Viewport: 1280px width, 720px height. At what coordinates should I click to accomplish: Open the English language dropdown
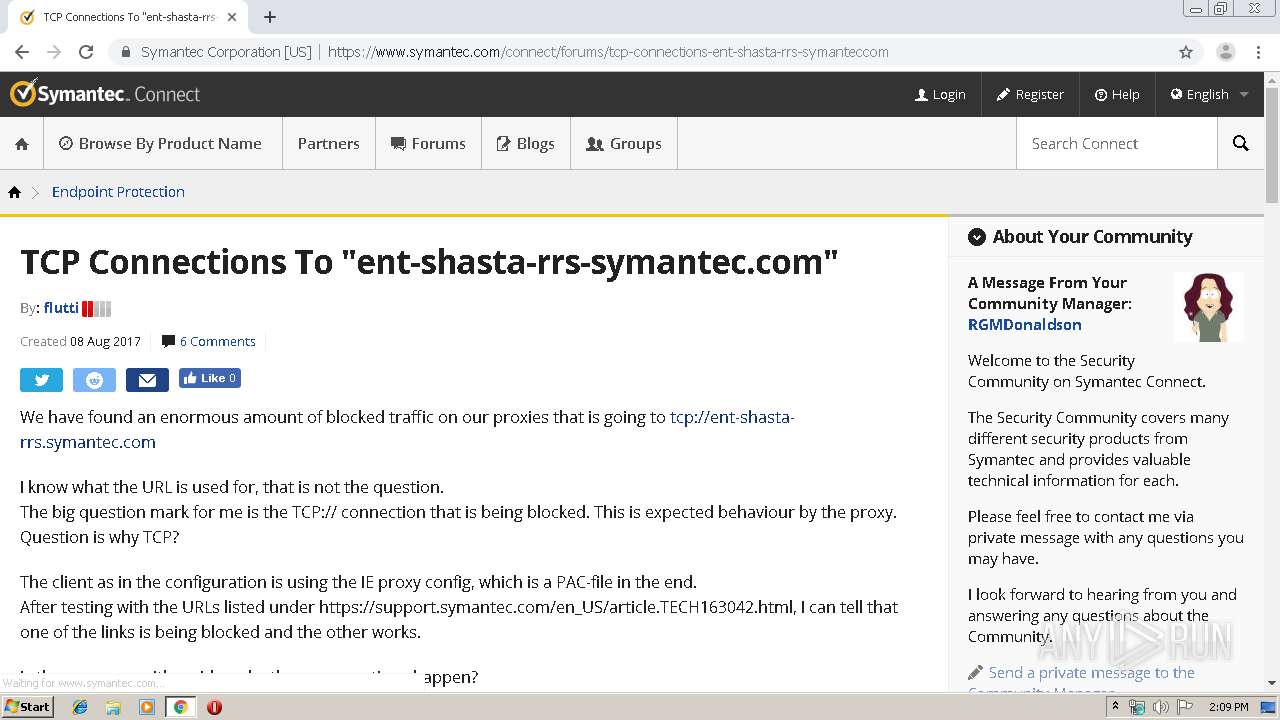click(1209, 94)
